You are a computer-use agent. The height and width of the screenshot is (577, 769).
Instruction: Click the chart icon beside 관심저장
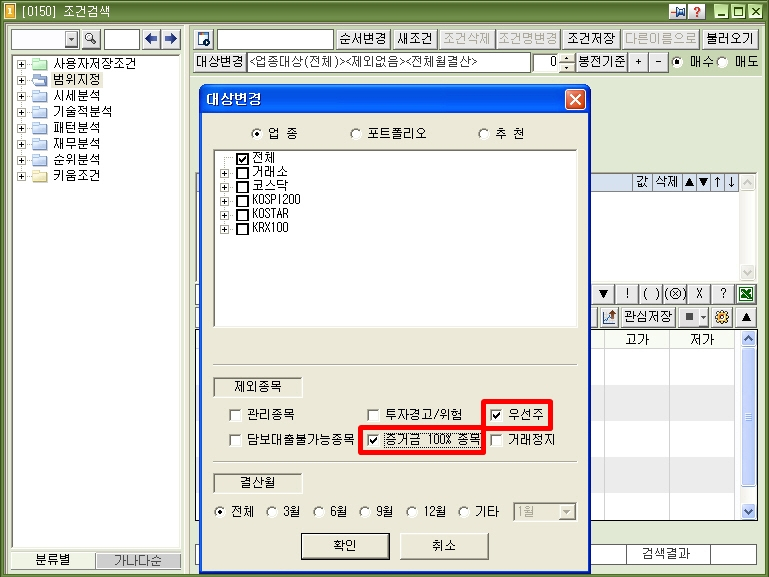609,317
